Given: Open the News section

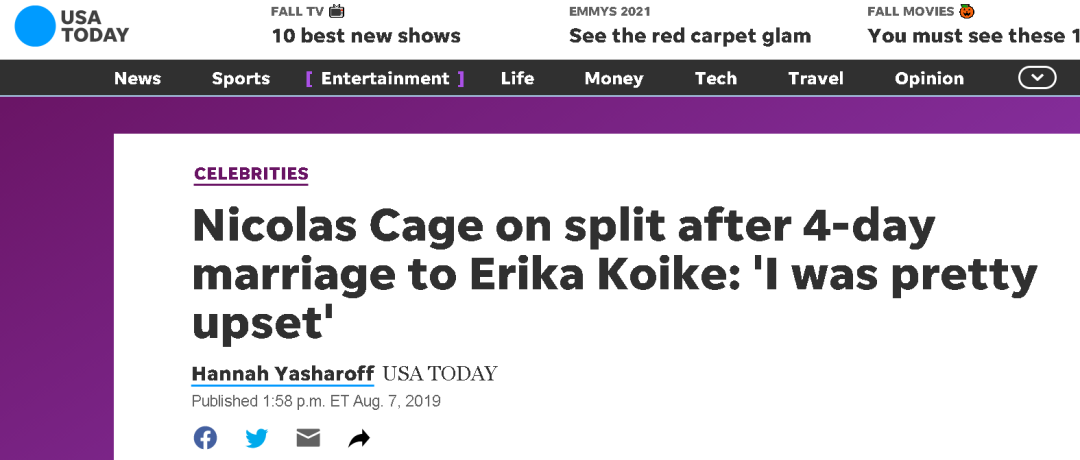Looking at the screenshot, I should pos(138,79).
